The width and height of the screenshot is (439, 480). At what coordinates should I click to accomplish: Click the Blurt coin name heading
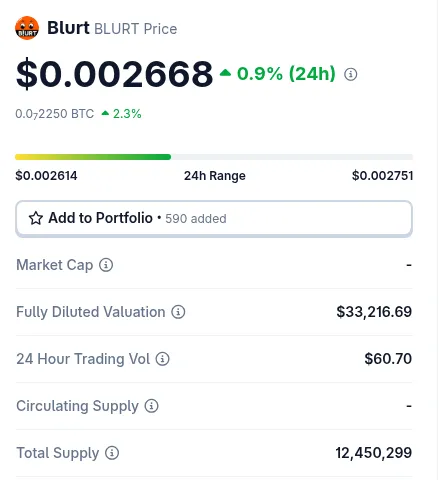coord(68,28)
